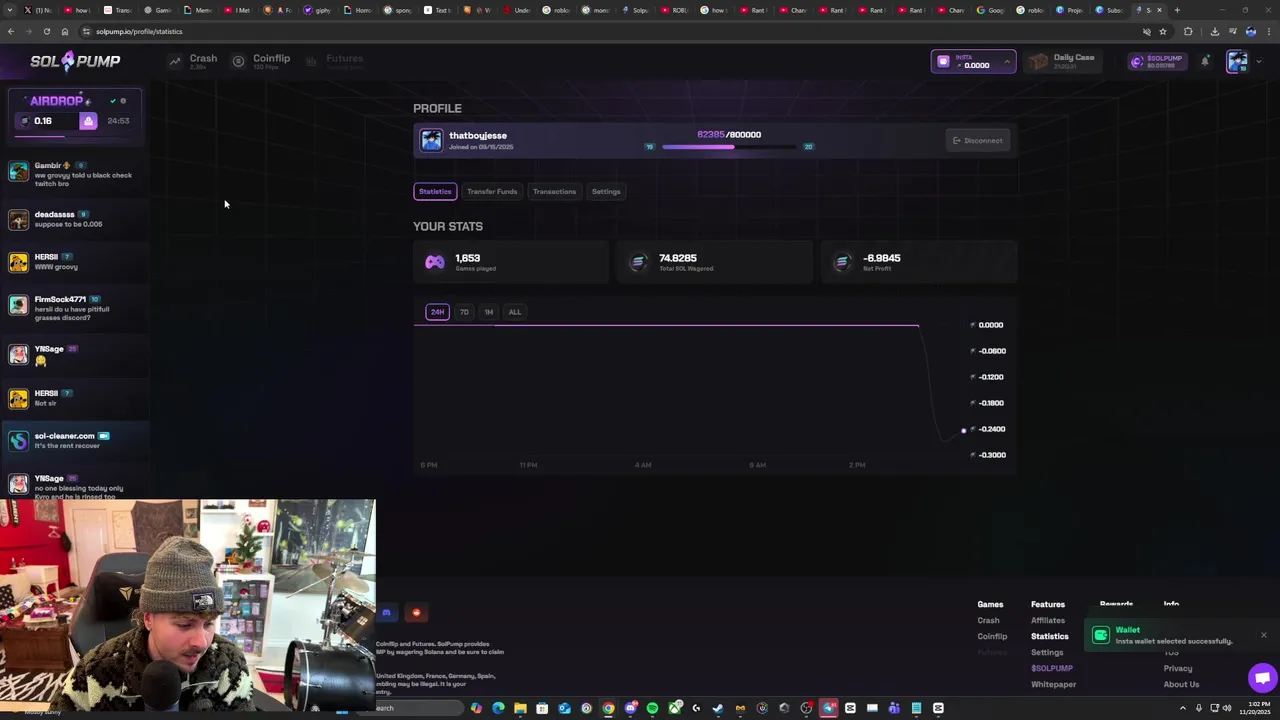Select the Statistics tab

(435, 191)
